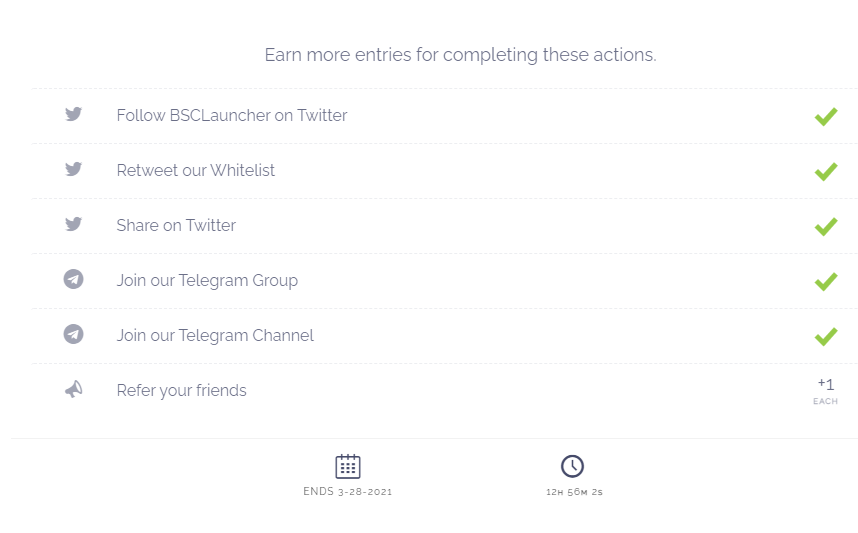Click Telegram icon beside Join our Telegram Group

pyautogui.click(x=73, y=280)
